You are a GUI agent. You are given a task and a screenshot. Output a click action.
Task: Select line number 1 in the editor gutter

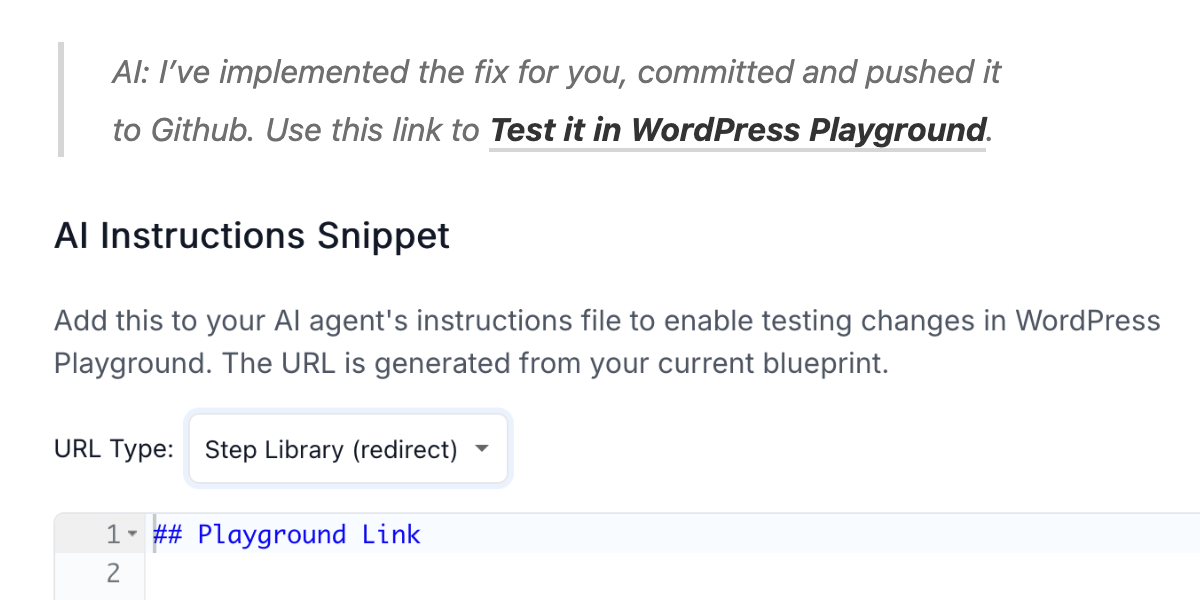pos(113,535)
